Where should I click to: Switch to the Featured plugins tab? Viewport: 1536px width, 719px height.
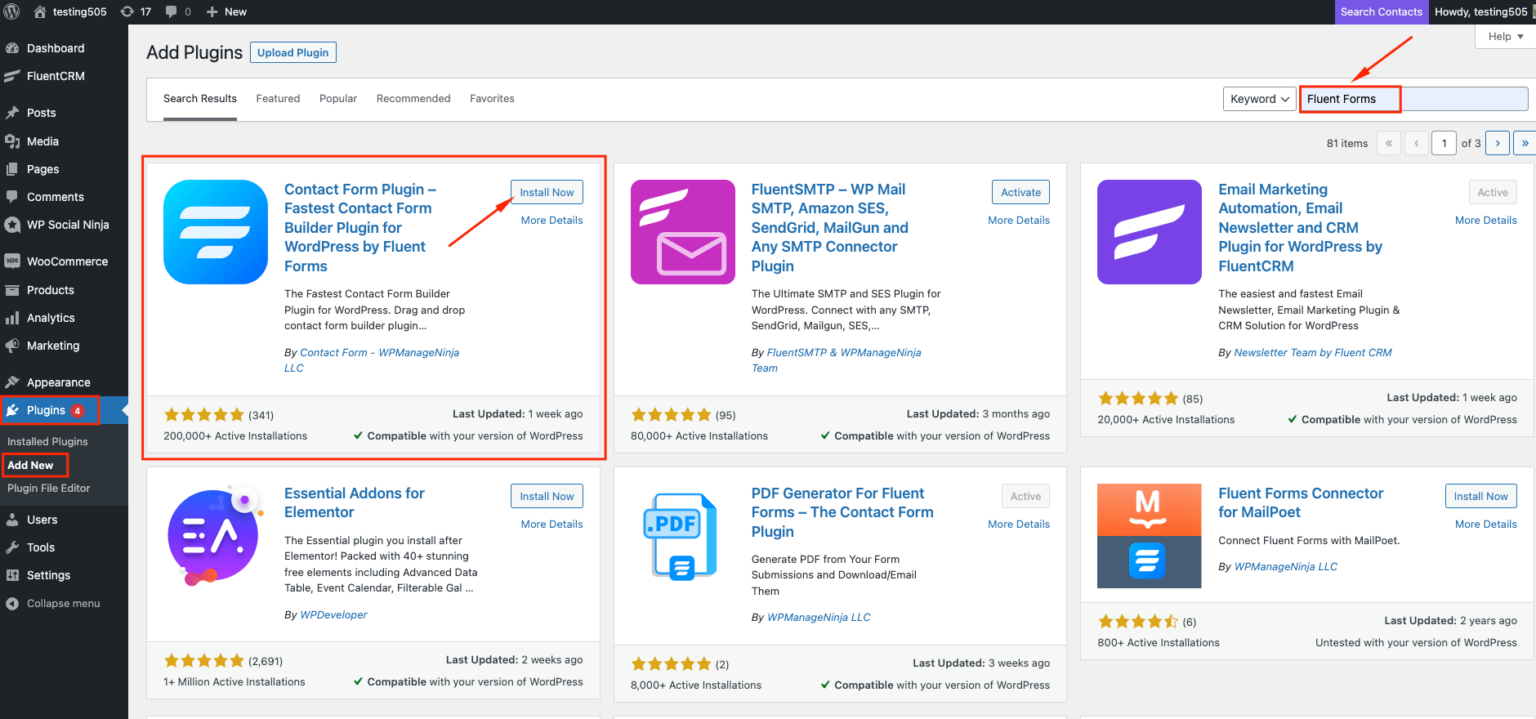(x=277, y=98)
